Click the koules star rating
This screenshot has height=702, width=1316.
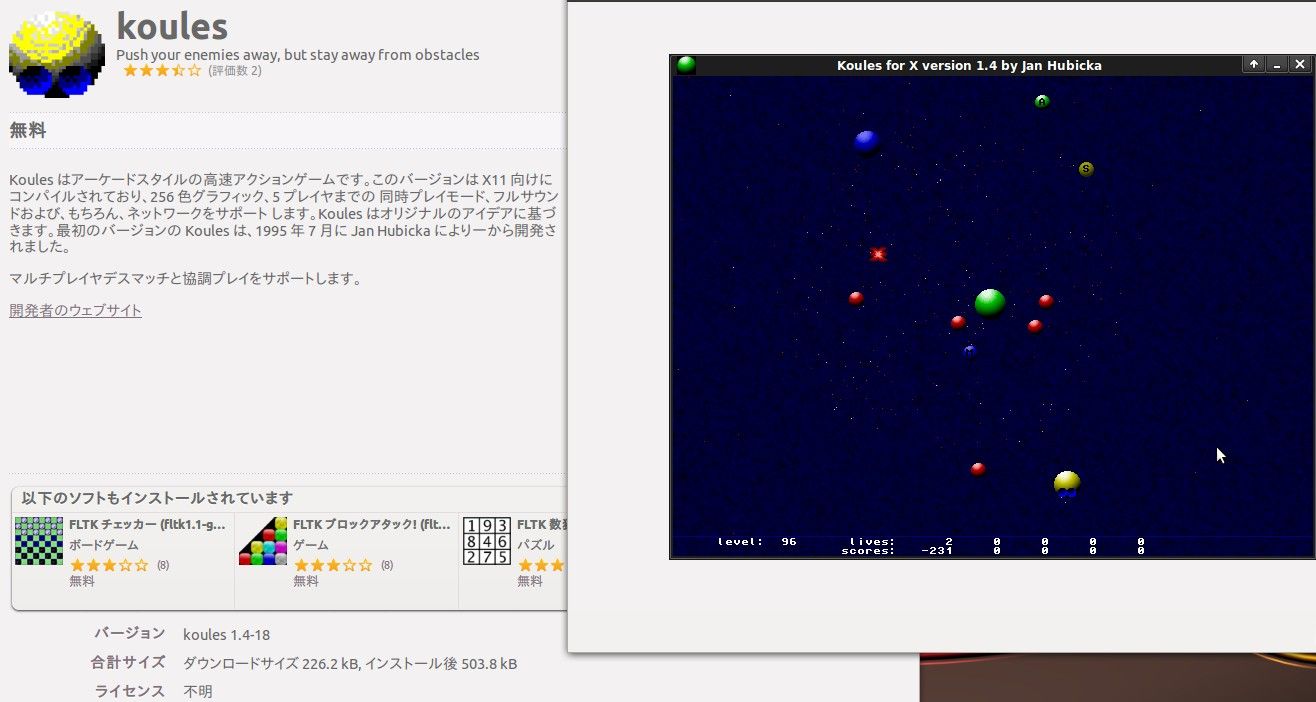coord(162,71)
